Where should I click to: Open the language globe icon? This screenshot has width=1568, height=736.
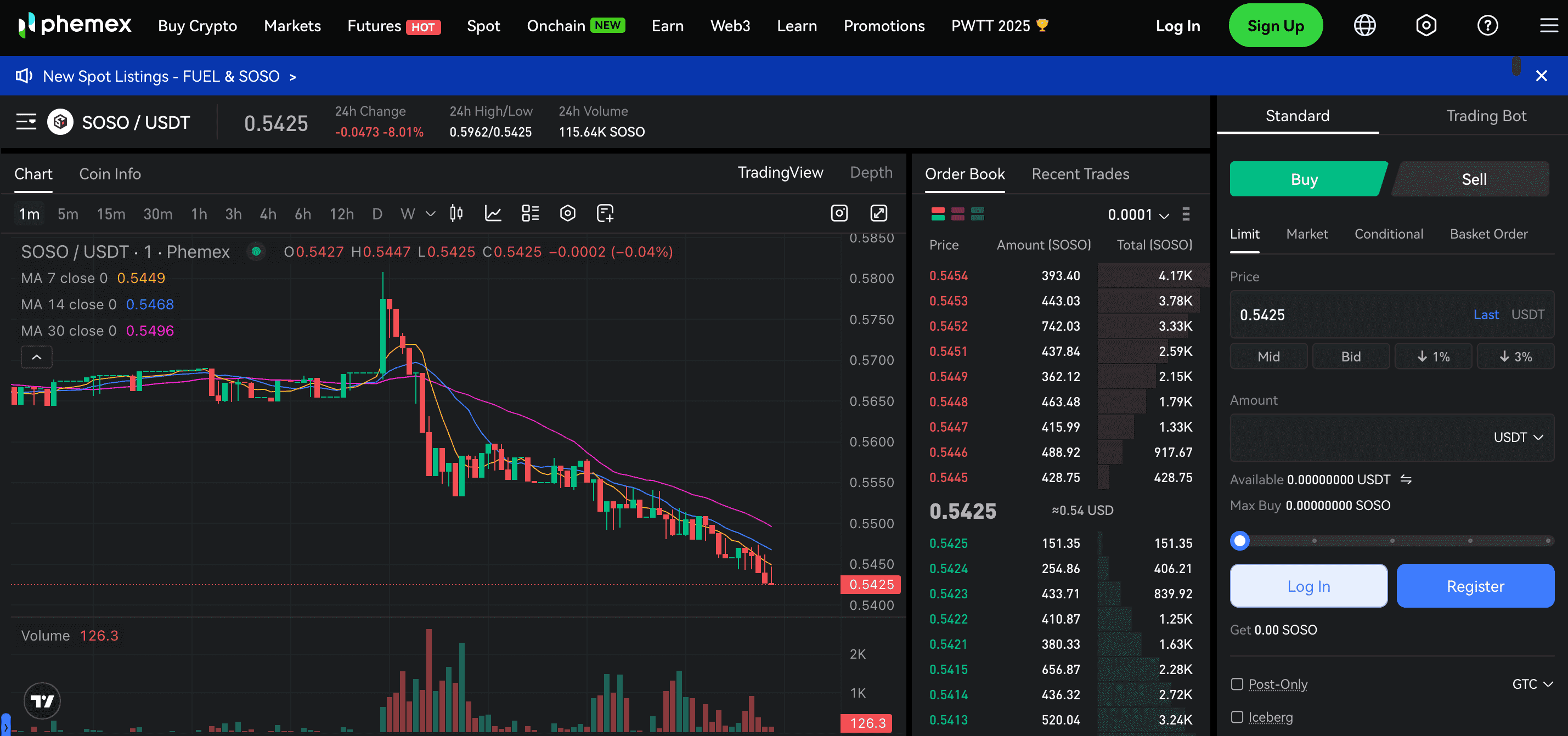[1364, 26]
